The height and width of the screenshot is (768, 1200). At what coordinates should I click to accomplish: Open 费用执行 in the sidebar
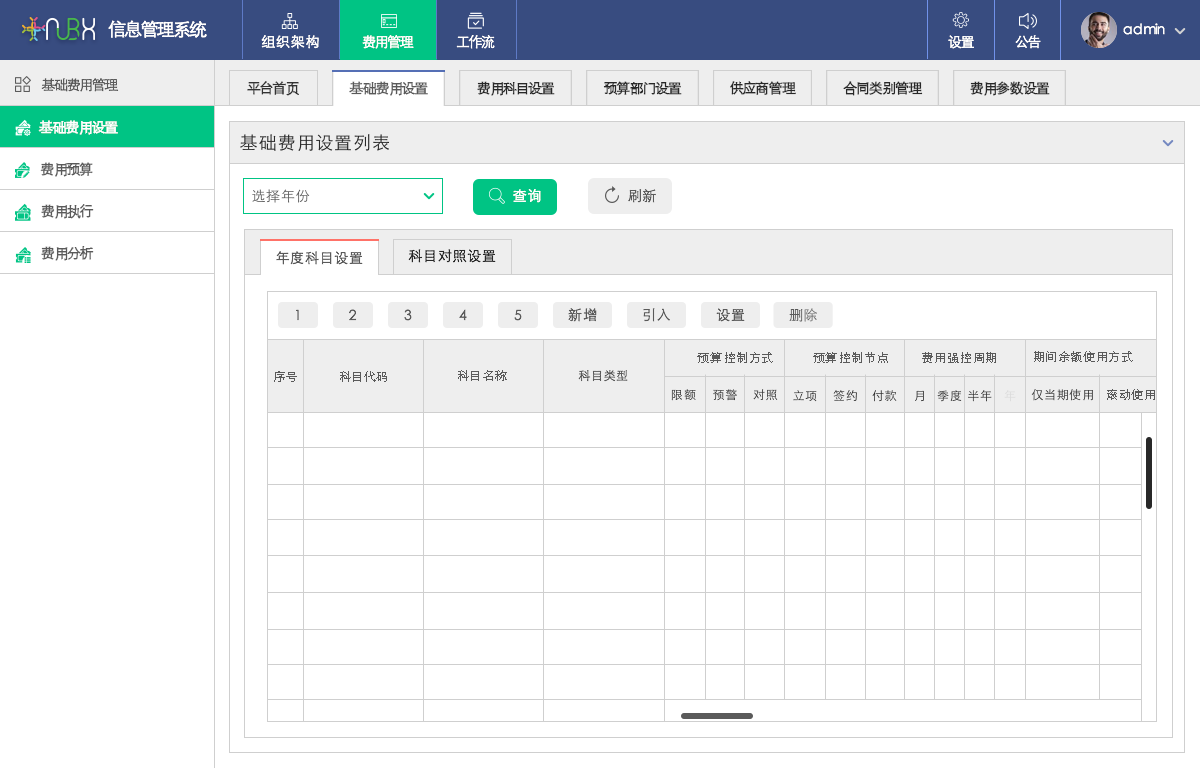click(67, 212)
